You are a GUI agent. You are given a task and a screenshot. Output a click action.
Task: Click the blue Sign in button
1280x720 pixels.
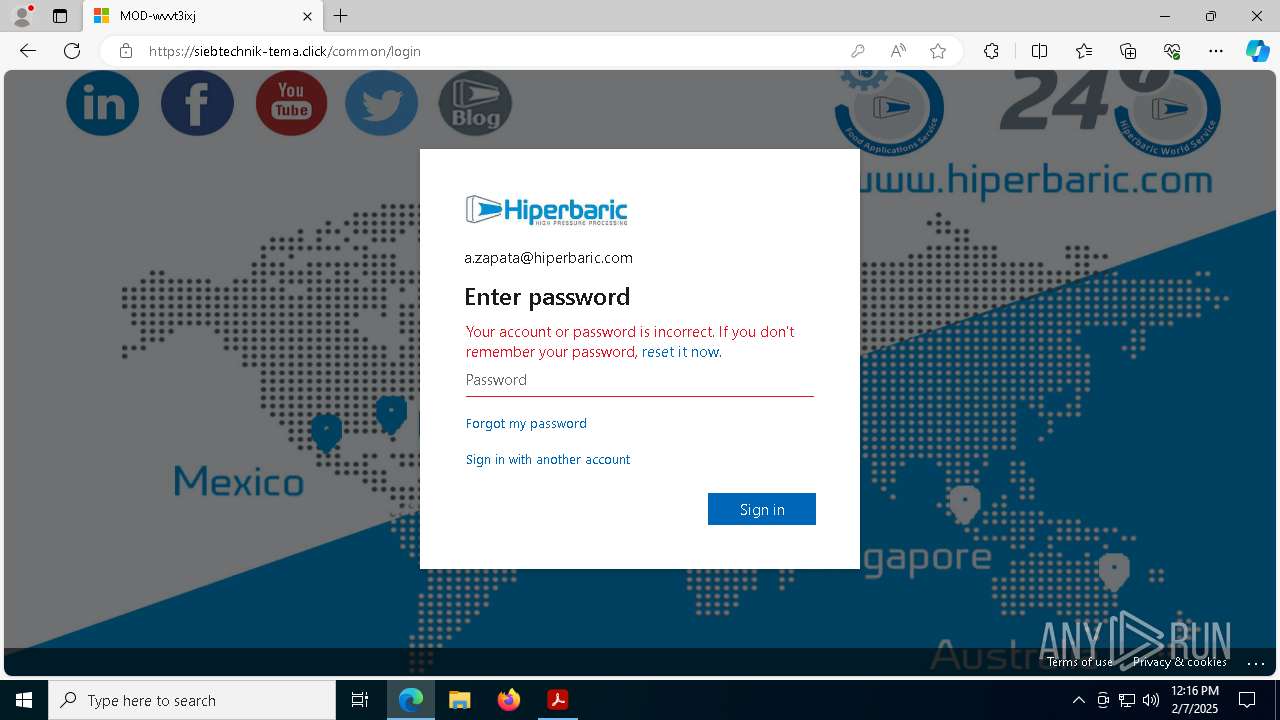[762, 509]
